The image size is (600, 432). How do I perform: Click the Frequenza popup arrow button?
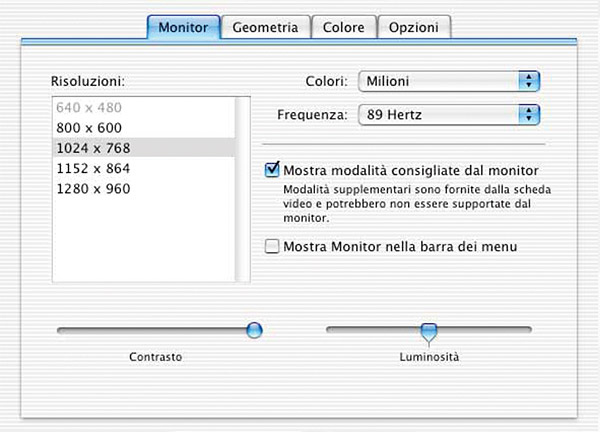529,114
